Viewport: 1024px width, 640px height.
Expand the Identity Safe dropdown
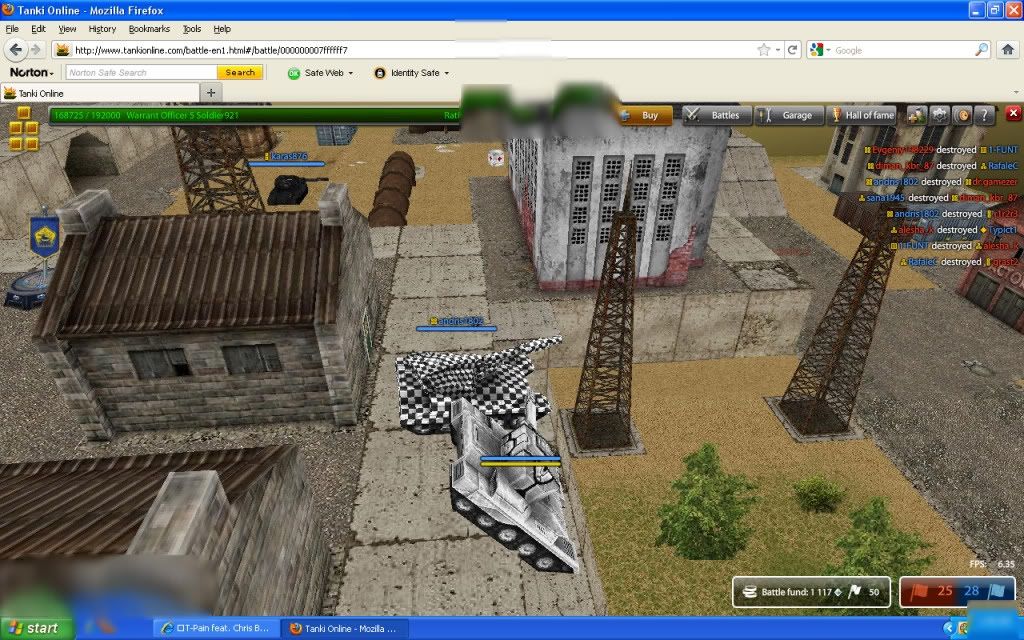pos(411,73)
